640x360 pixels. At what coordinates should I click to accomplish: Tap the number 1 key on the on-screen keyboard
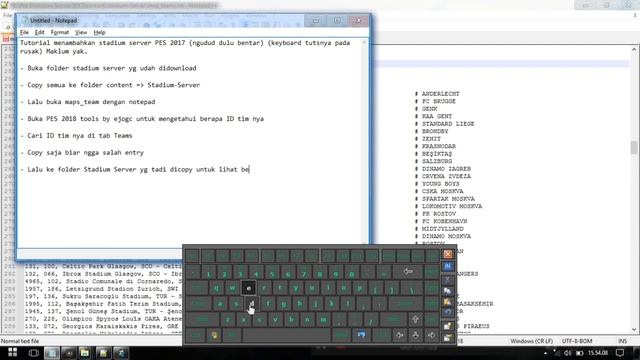tap(208, 272)
